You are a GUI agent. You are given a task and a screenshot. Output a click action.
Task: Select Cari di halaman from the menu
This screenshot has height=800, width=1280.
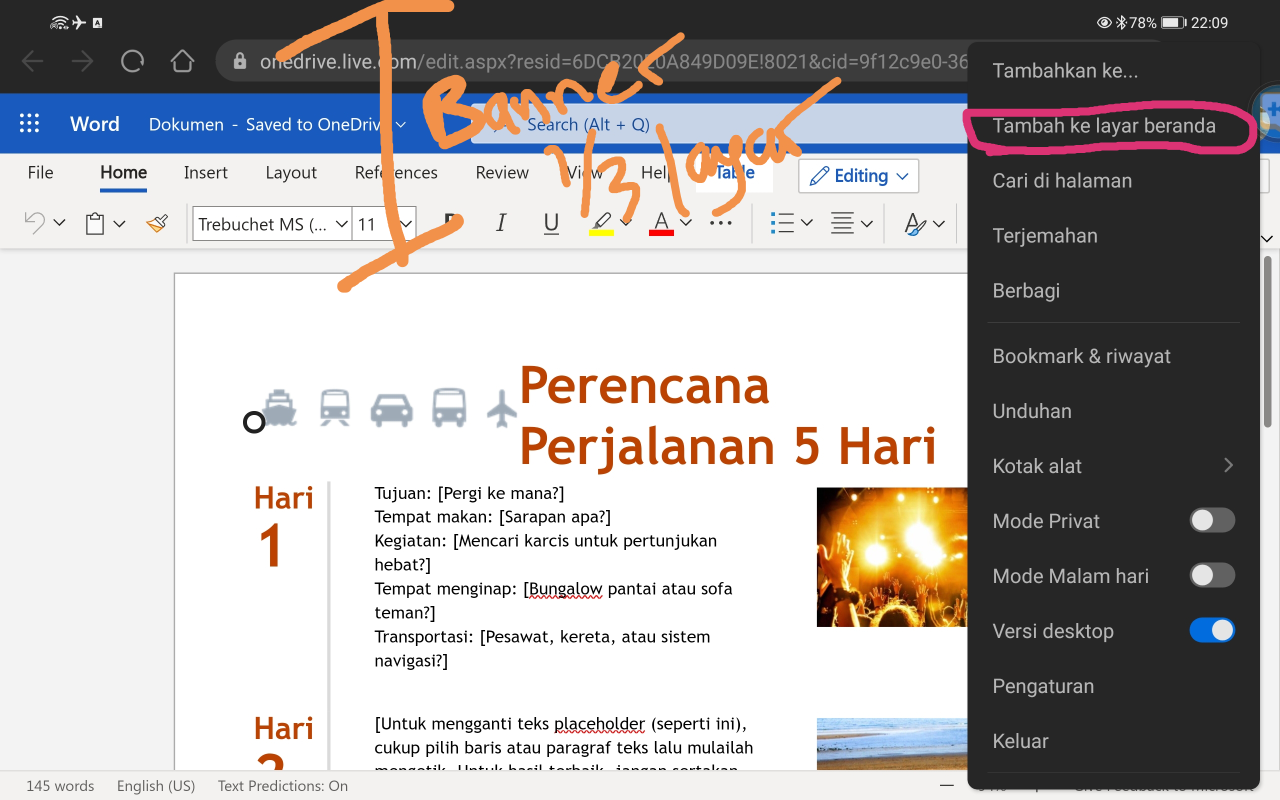[x=1062, y=180]
